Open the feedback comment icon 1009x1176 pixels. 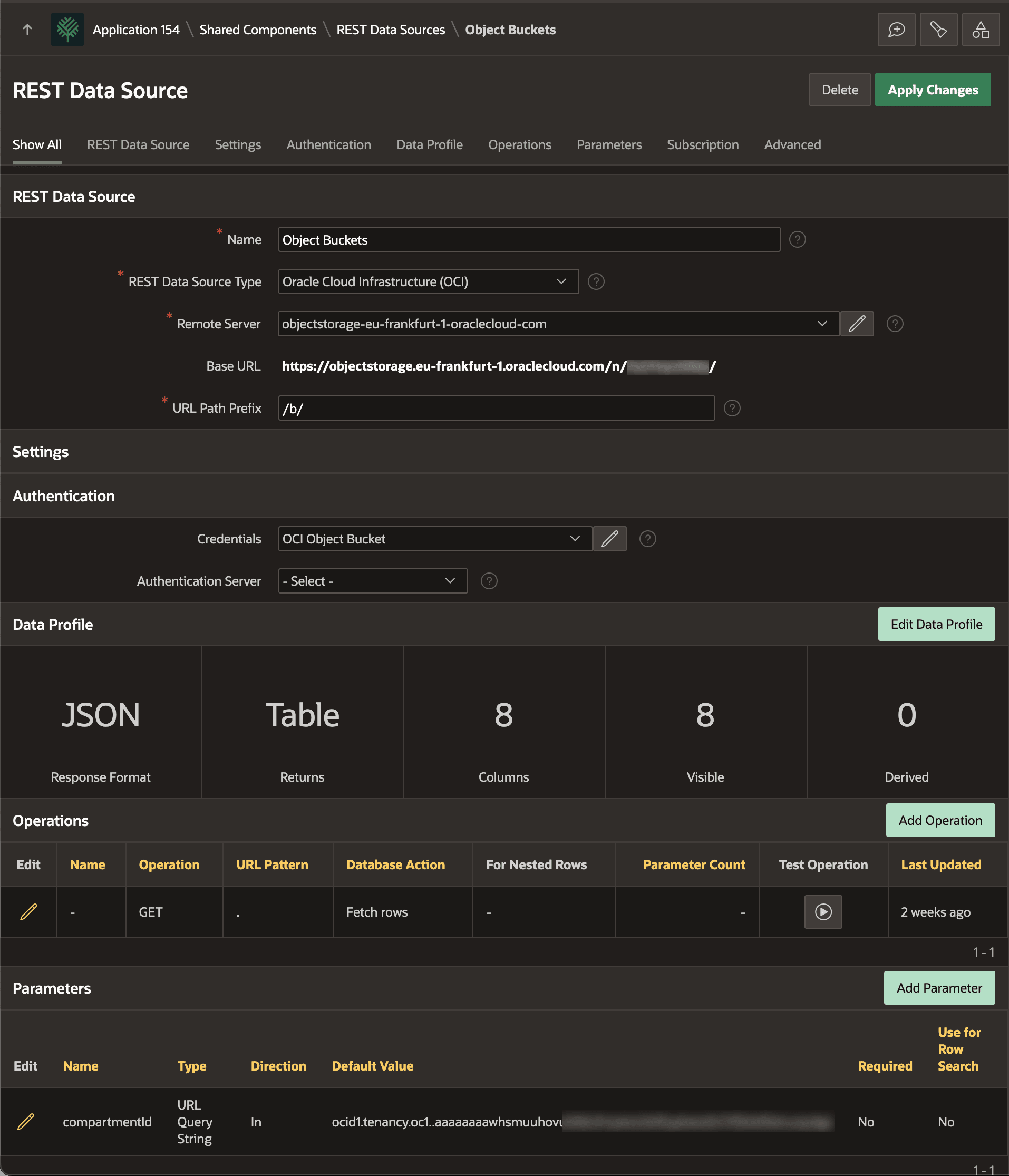click(896, 30)
